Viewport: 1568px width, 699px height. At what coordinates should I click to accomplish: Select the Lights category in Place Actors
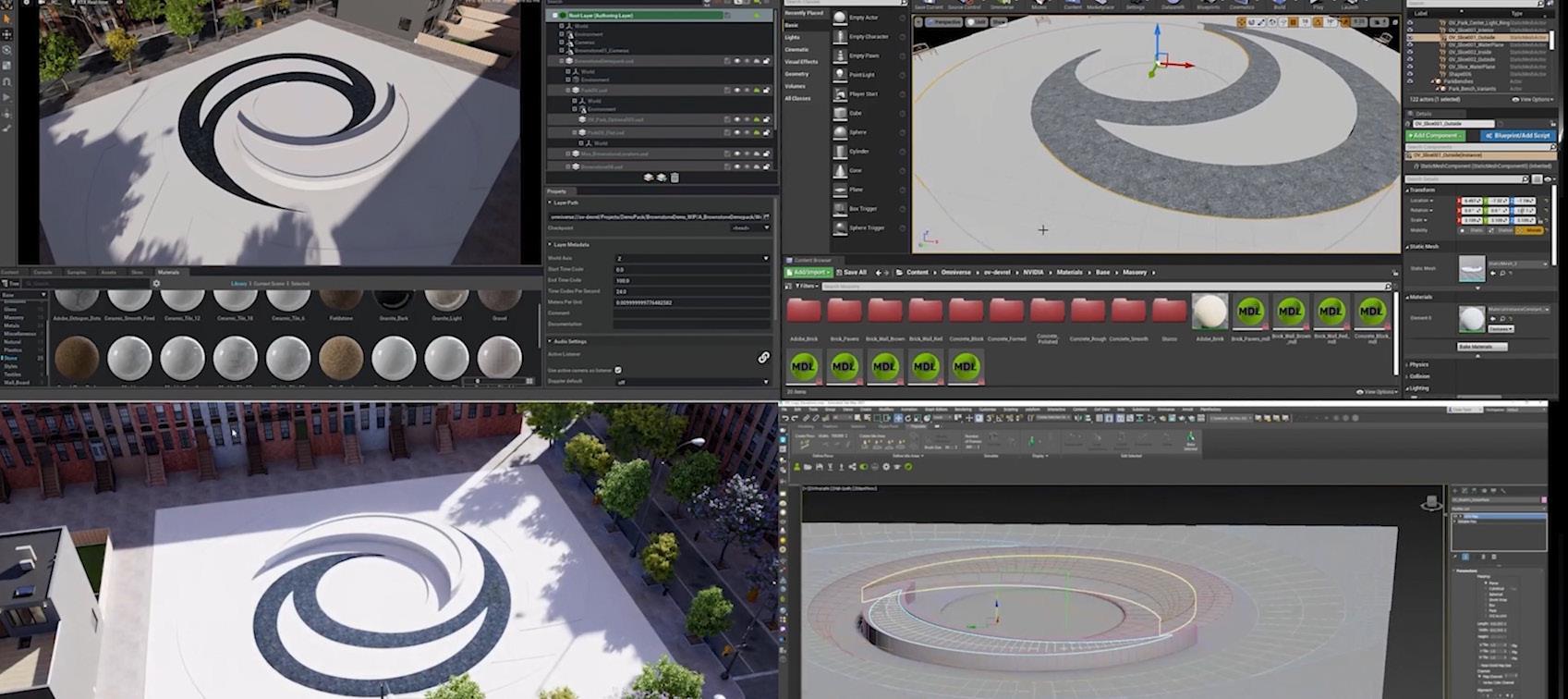(792, 38)
